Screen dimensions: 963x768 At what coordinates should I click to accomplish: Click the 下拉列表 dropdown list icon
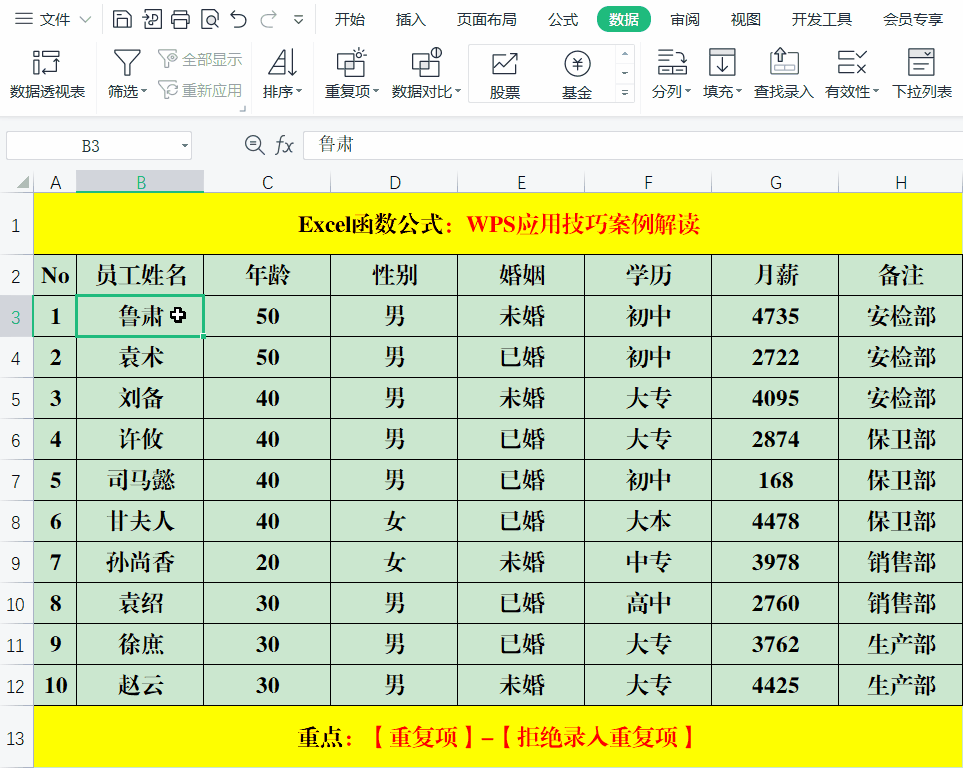(921, 75)
